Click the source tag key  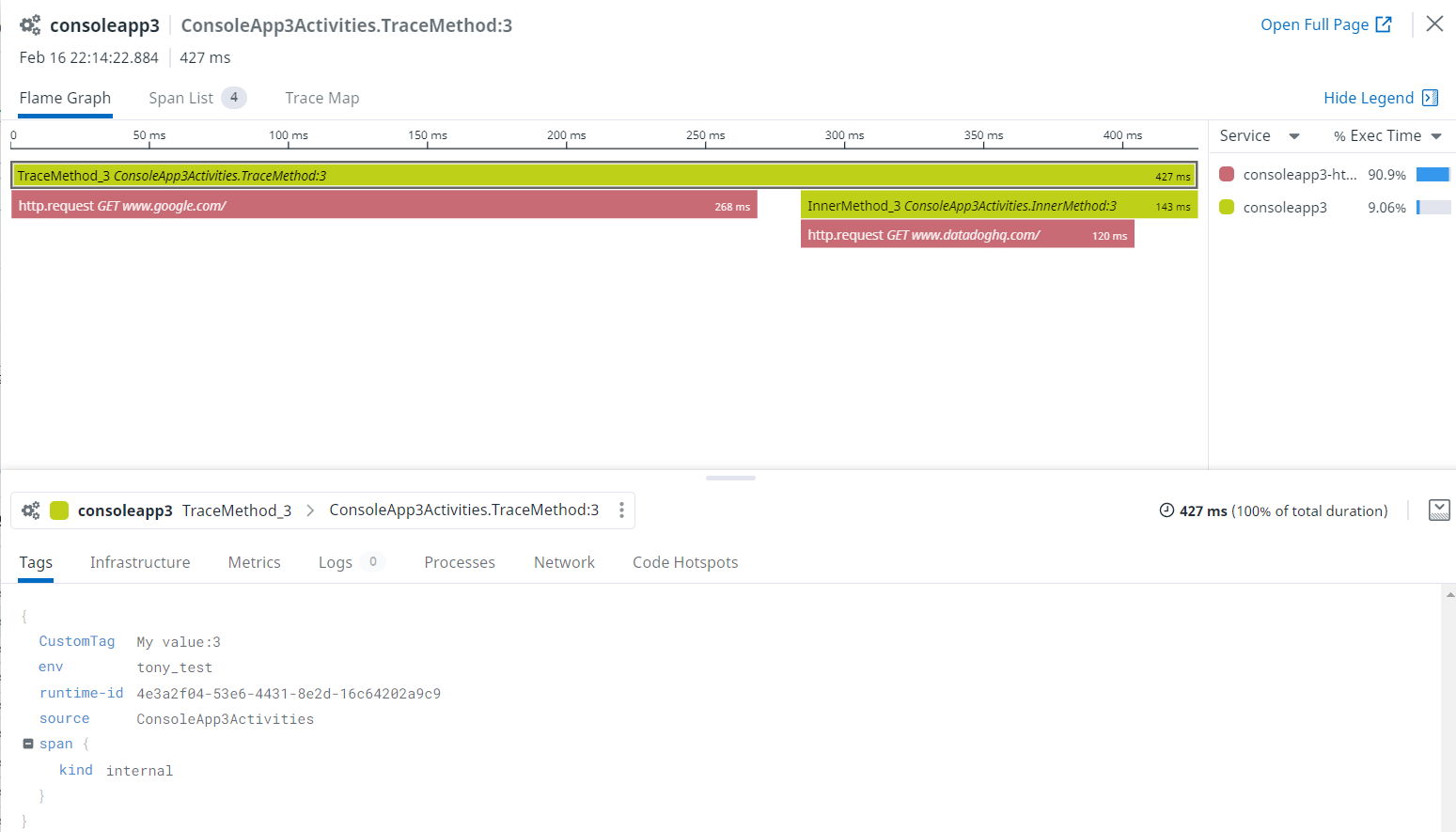(x=64, y=718)
